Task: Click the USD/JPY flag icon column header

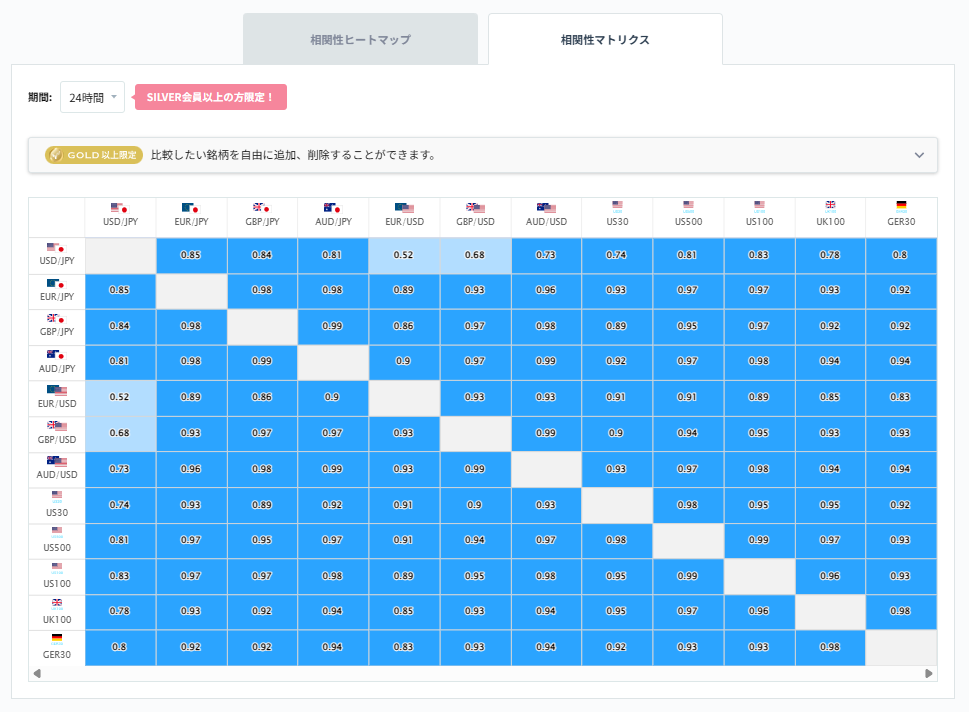Action: (118, 207)
